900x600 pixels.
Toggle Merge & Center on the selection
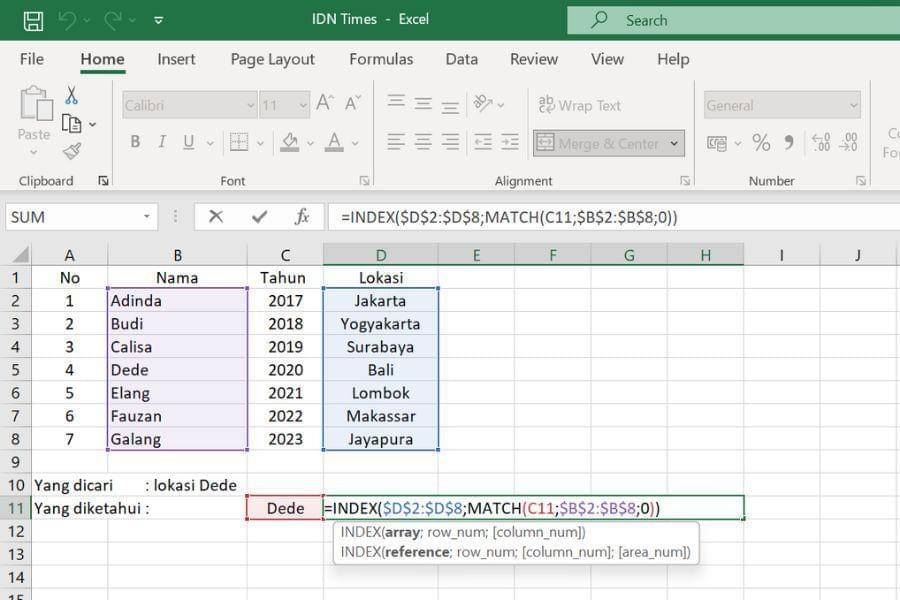600,143
